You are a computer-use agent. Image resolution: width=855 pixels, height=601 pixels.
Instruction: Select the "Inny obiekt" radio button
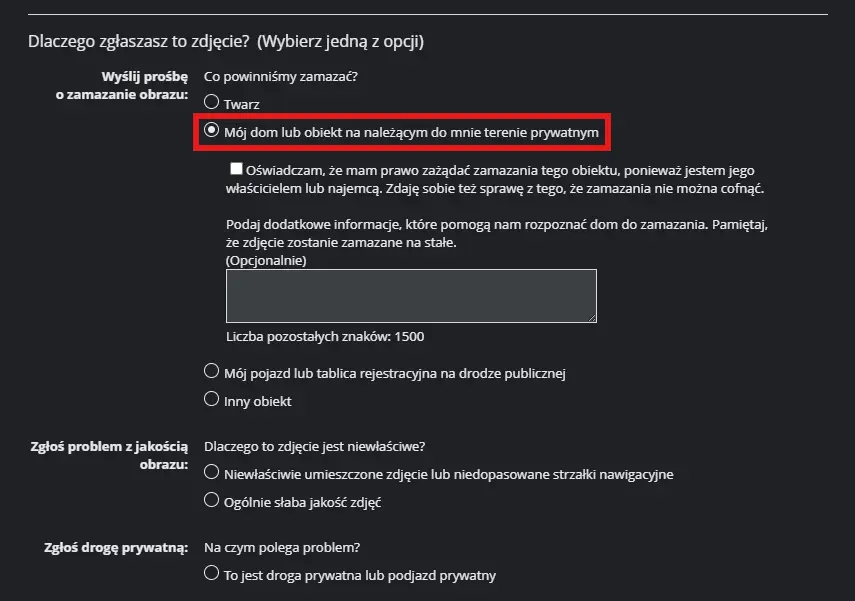(x=211, y=400)
